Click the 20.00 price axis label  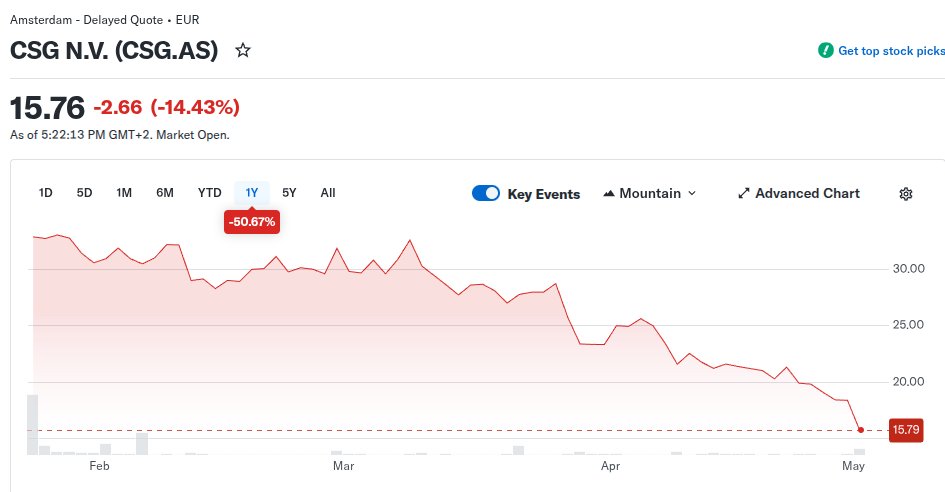[x=908, y=382]
